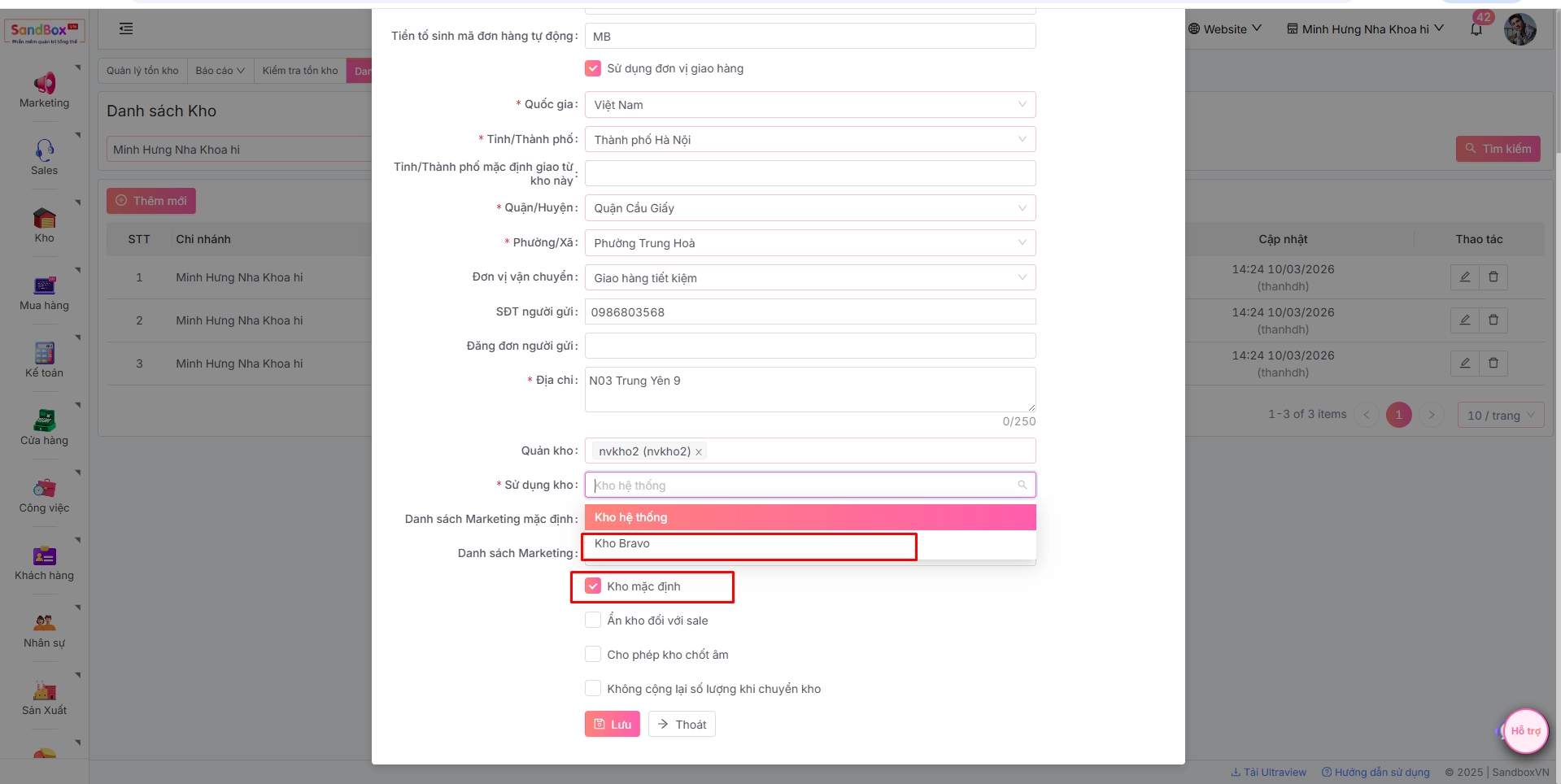Enable Ẩn kho đối với sale checkbox
1561x784 pixels.
pyautogui.click(x=593, y=621)
